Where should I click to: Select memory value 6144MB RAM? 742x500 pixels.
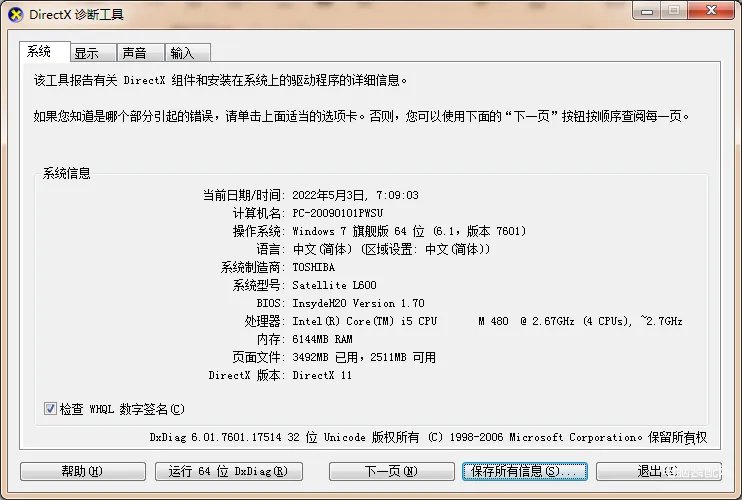click(x=322, y=339)
